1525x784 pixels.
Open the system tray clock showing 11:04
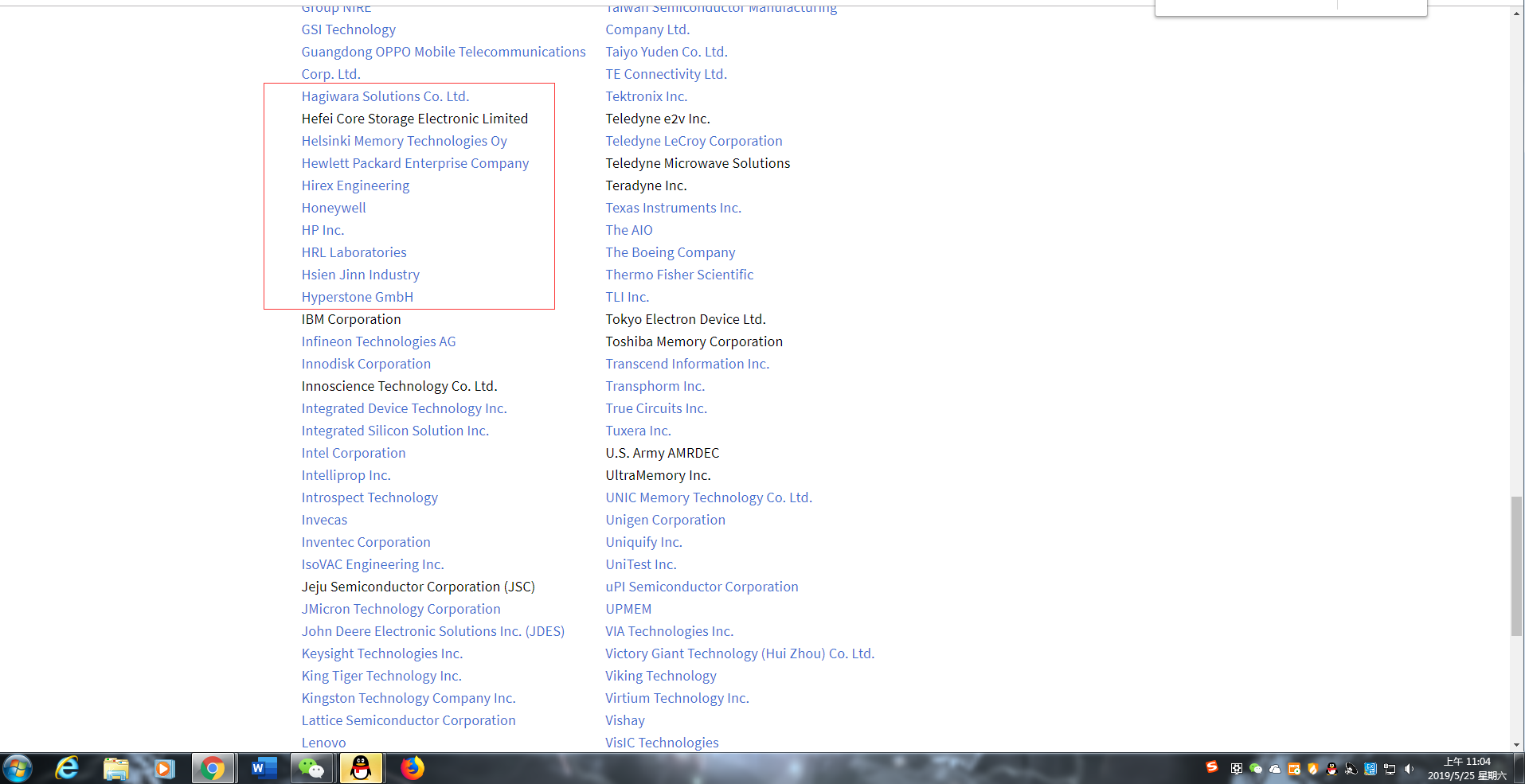tap(1467, 768)
